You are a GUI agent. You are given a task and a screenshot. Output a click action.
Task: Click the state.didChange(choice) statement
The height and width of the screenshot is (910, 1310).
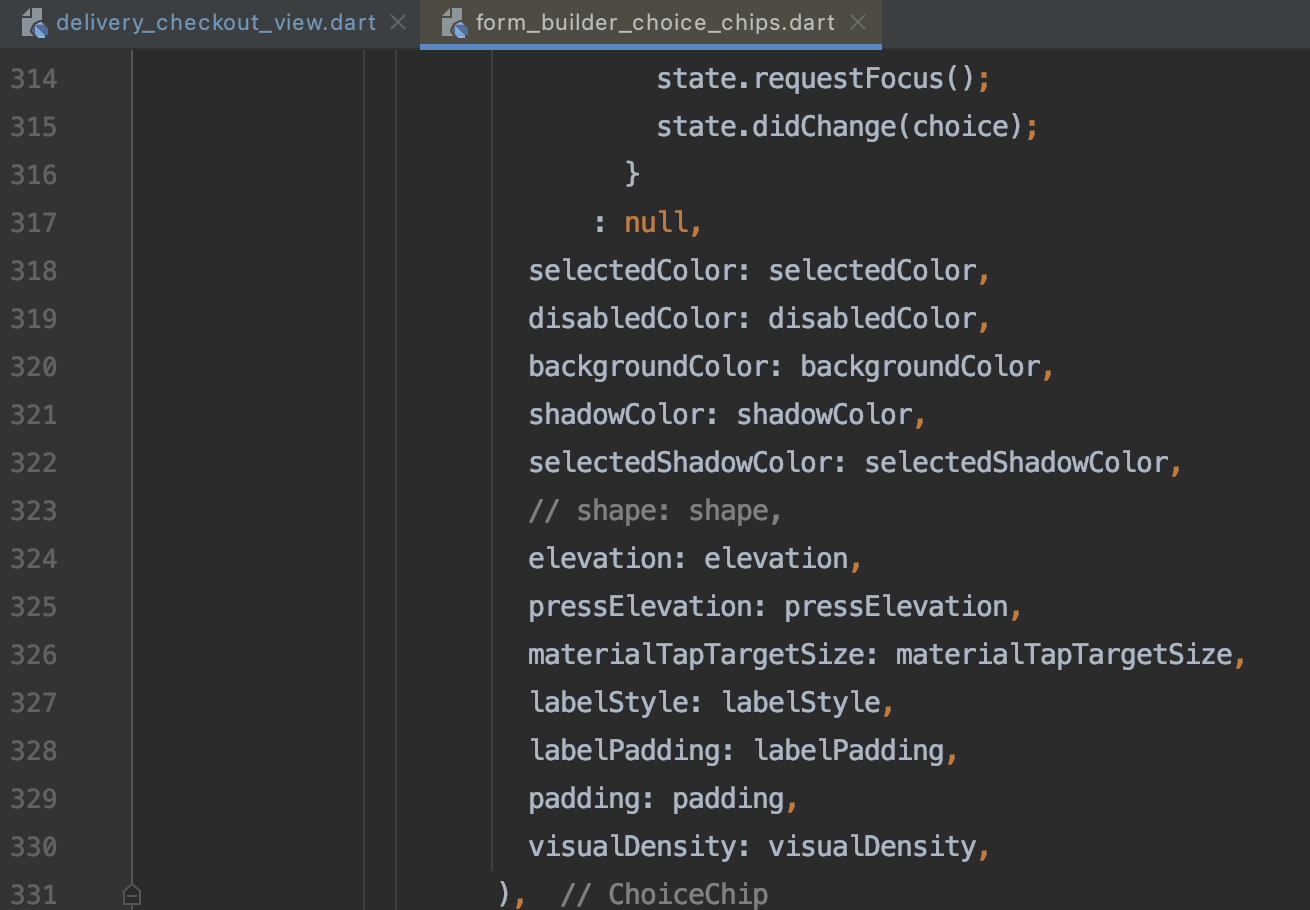click(x=845, y=126)
